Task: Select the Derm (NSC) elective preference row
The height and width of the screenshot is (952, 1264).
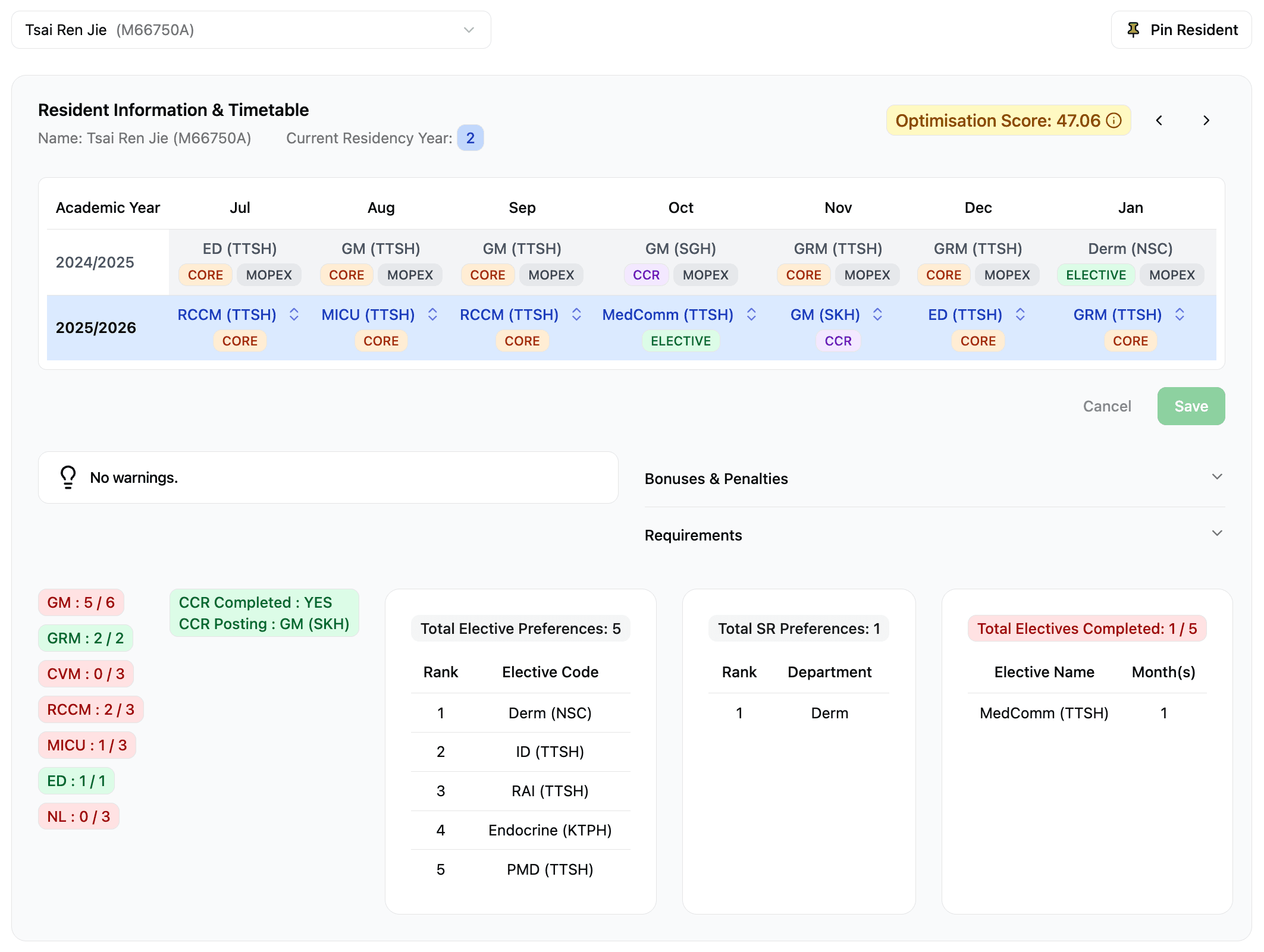Action: [x=520, y=713]
